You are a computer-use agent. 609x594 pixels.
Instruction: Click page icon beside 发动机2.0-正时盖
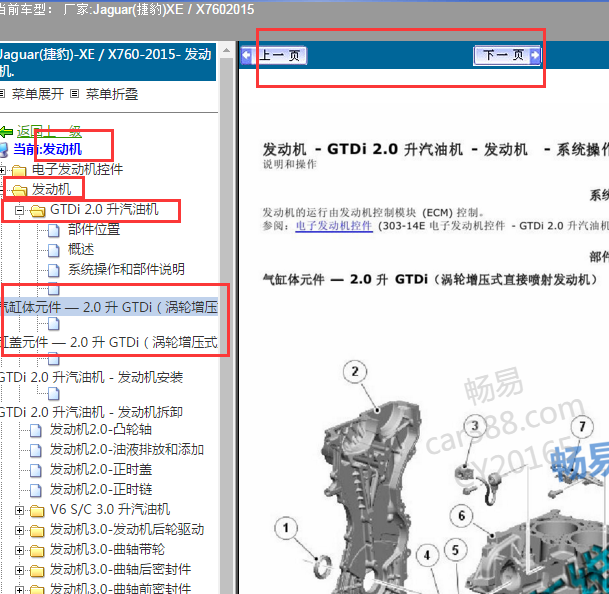point(36,470)
